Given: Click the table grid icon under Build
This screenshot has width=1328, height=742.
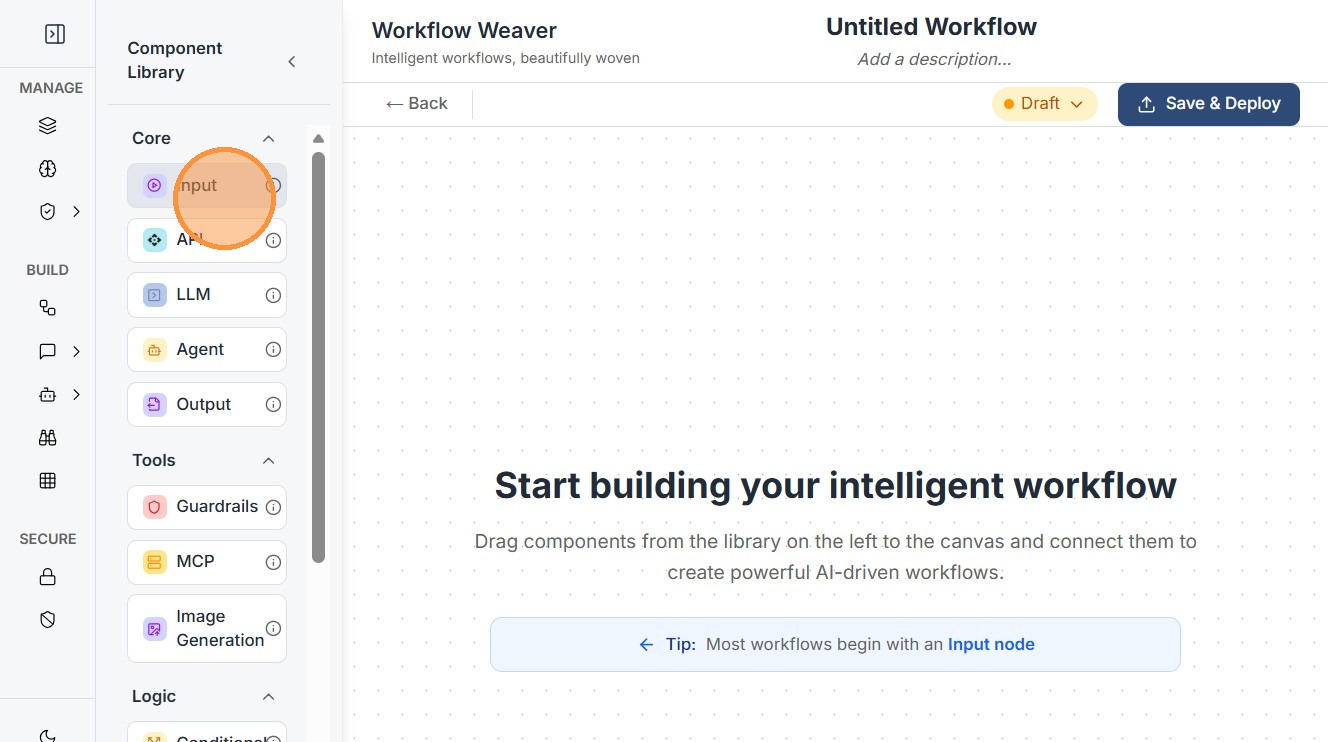Looking at the screenshot, I should point(47,480).
